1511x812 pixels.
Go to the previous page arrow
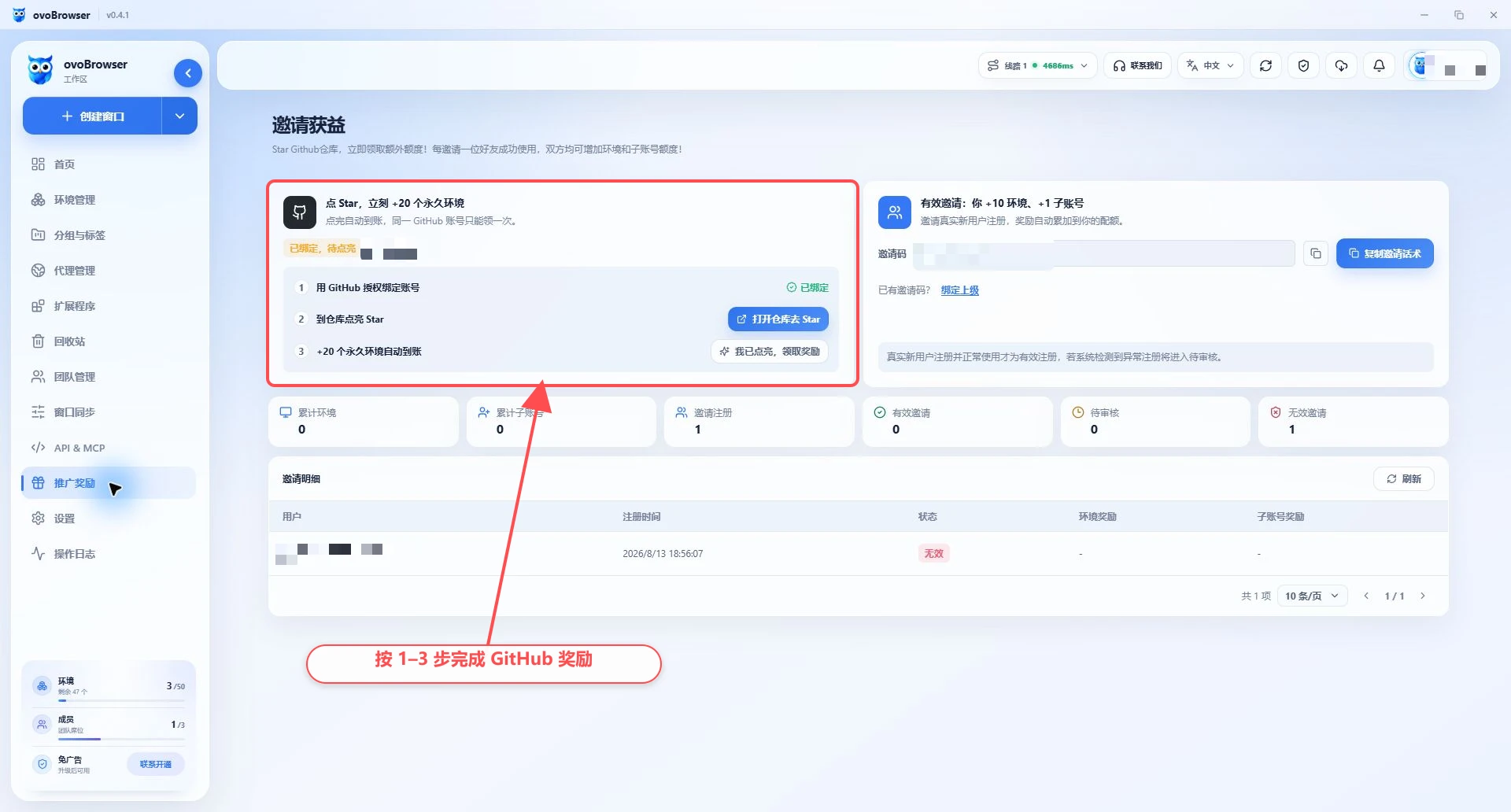tap(1366, 596)
